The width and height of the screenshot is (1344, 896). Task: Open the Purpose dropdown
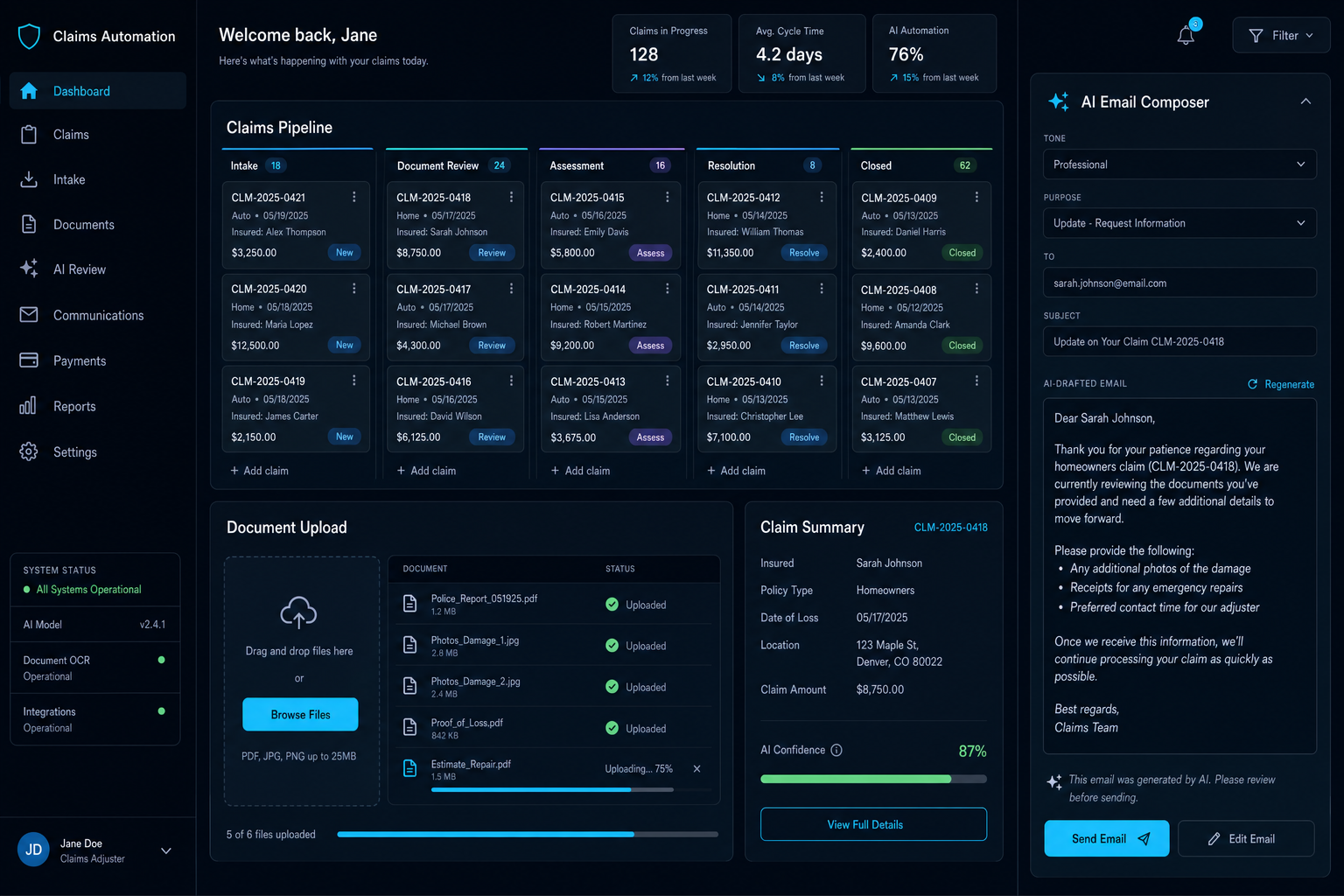pyautogui.click(x=1179, y=223)
